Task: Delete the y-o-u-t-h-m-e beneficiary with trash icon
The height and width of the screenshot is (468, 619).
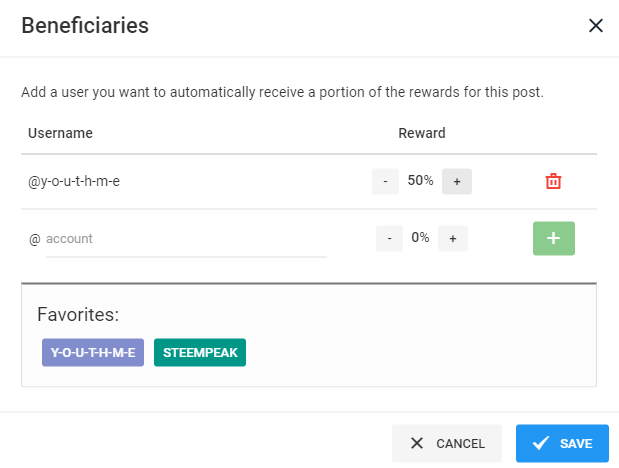Action: [x=553, y=181]
